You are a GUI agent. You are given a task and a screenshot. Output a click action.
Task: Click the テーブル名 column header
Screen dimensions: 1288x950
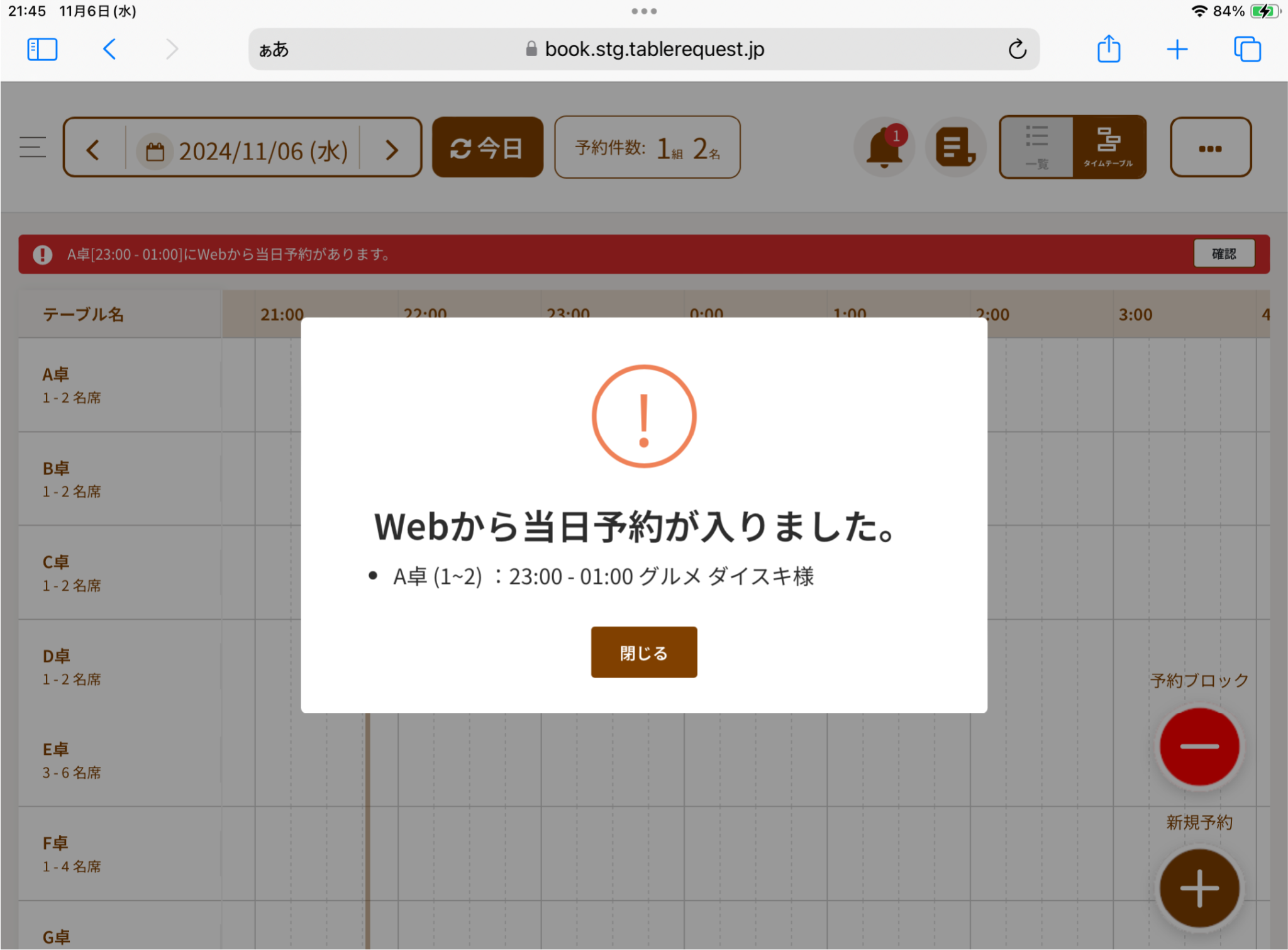coord(120,314)
